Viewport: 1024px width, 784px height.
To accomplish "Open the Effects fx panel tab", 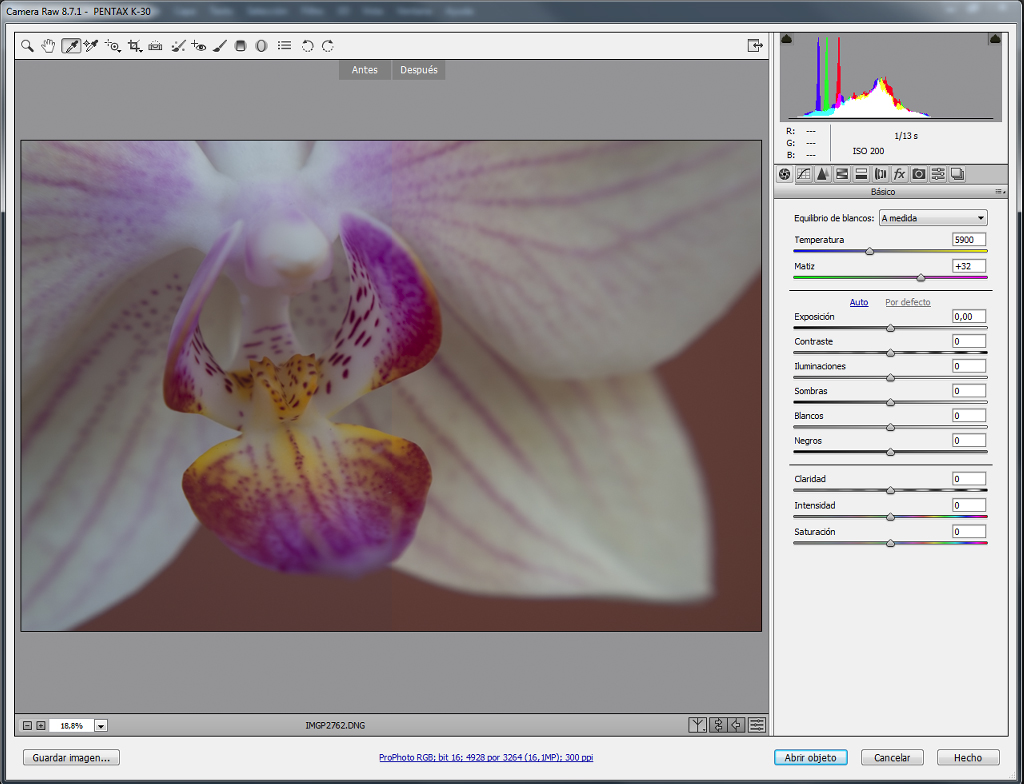I will click(899, 174).
